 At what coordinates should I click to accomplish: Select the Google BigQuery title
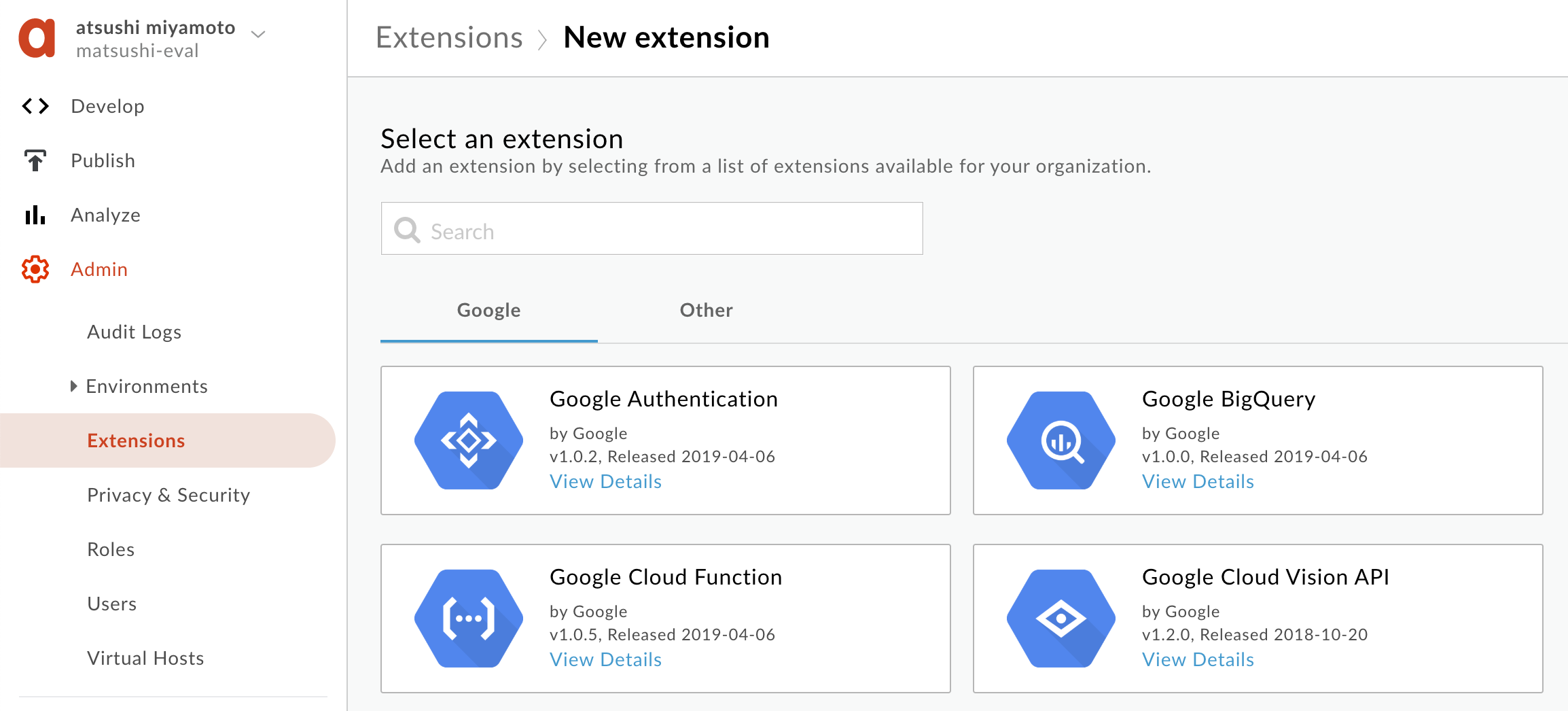[x=1229, y=399]
